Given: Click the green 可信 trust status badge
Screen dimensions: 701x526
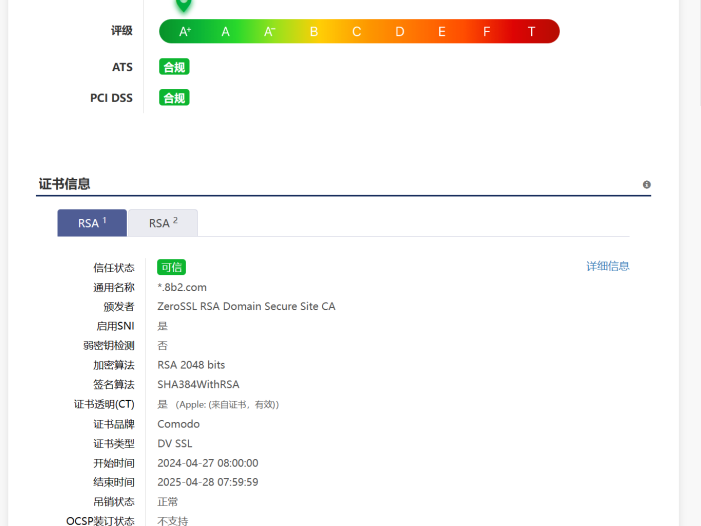Looking at the screenshot, I should (171, 267).
